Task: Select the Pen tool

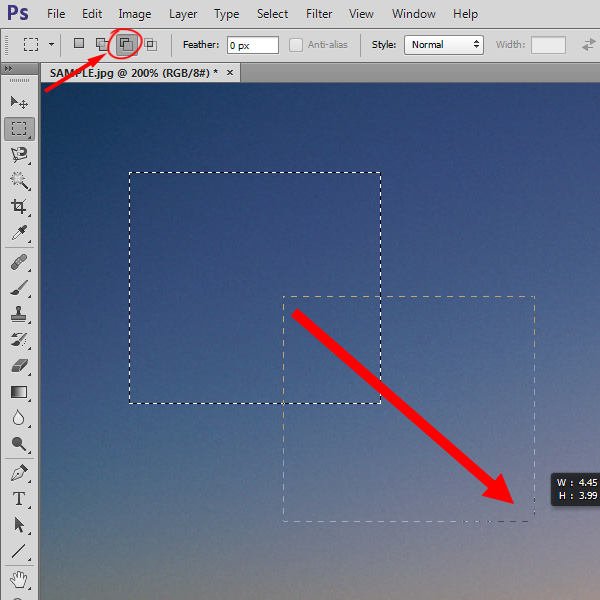Action: (19, 473)
